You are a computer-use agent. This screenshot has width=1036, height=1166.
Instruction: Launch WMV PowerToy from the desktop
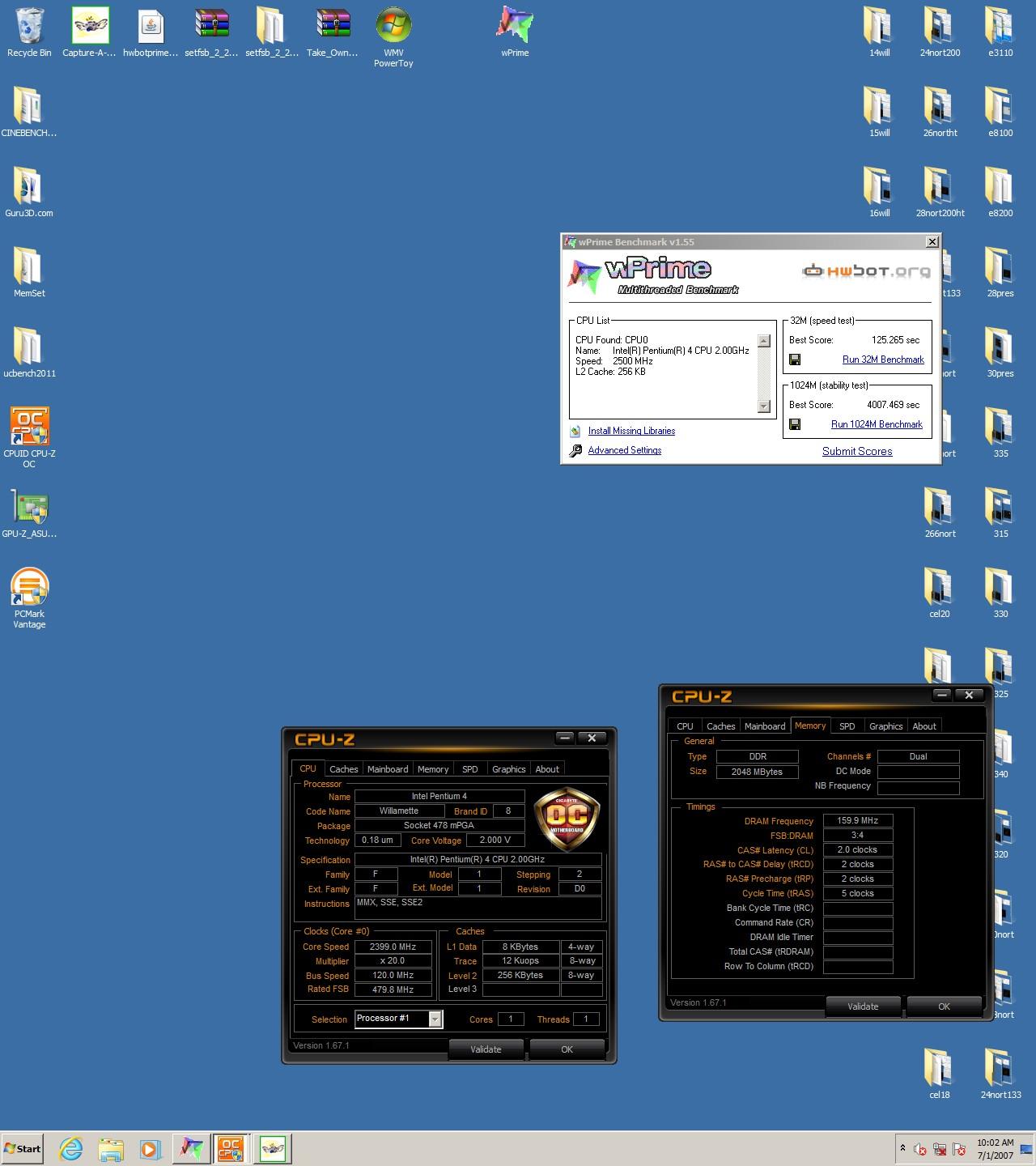393,37
